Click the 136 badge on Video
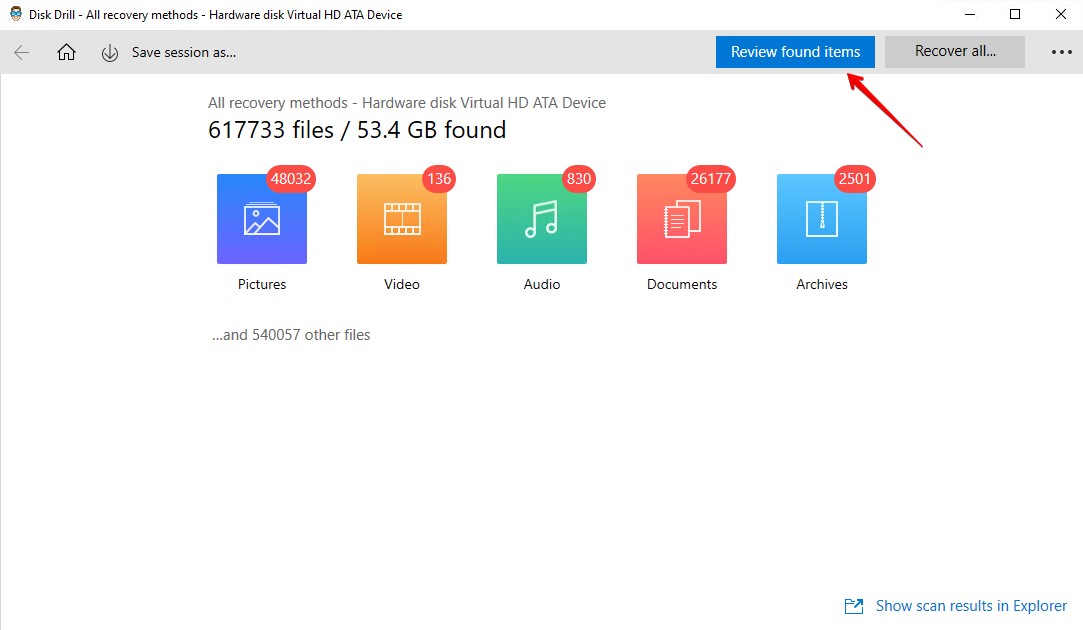Screen dimensions: 1083x630 439,179
